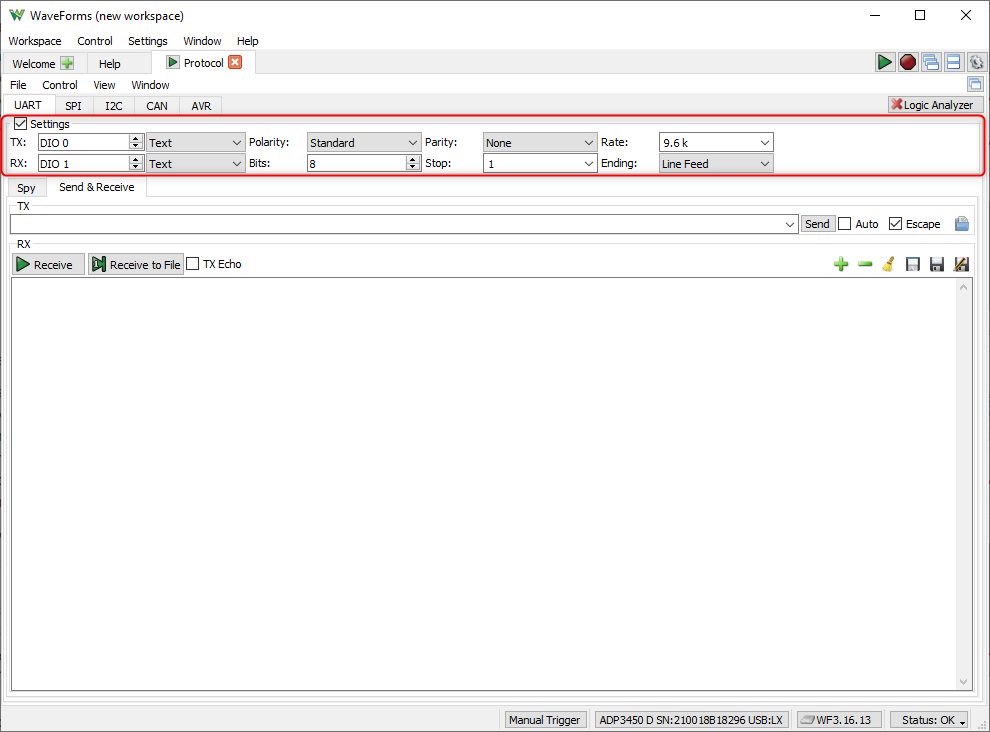Click the green minus icon in the RX toolbar

pos(865,264)
